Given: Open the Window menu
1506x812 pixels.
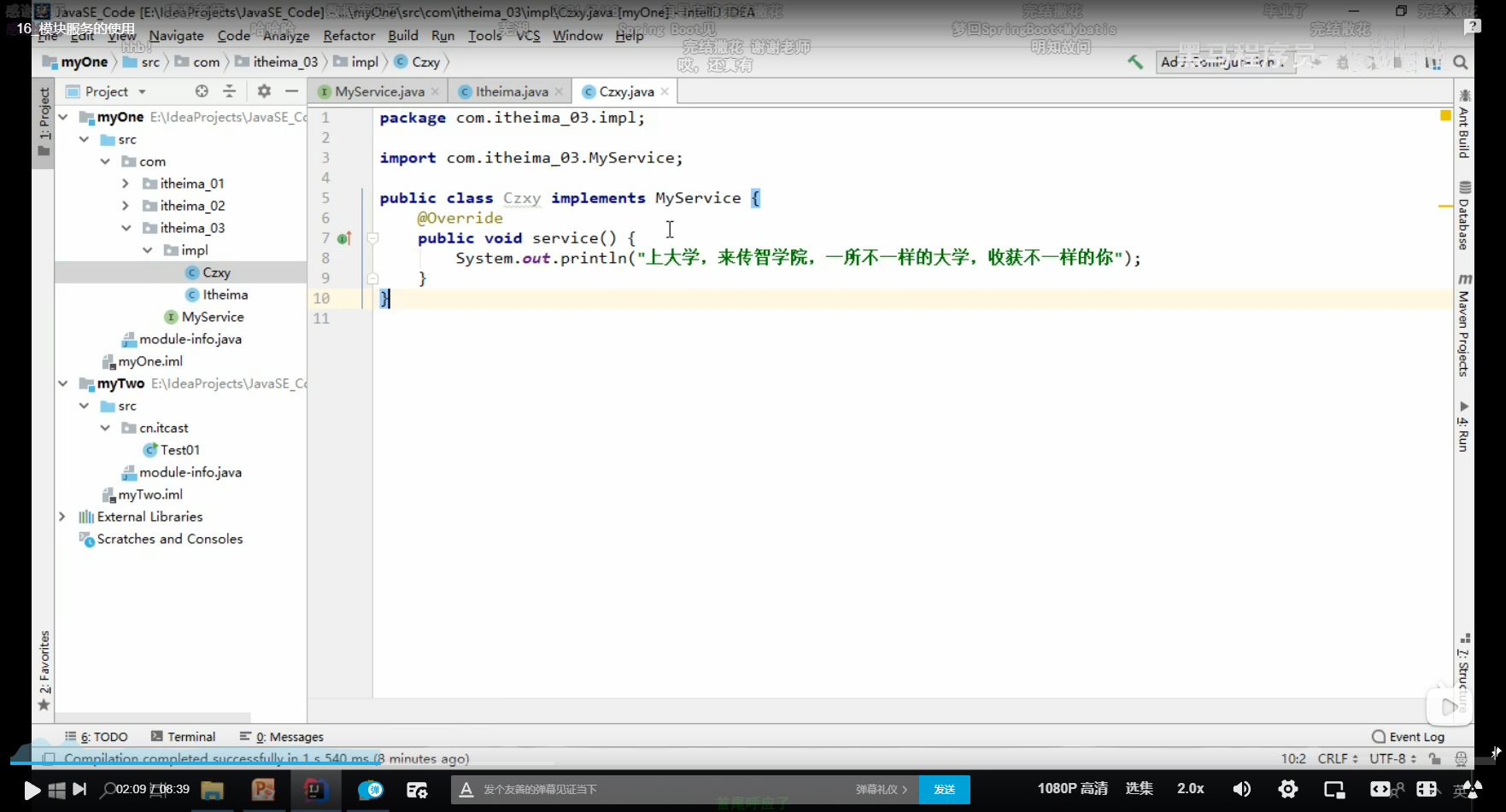Looking at the screenshot, I should tap(577, 36).
